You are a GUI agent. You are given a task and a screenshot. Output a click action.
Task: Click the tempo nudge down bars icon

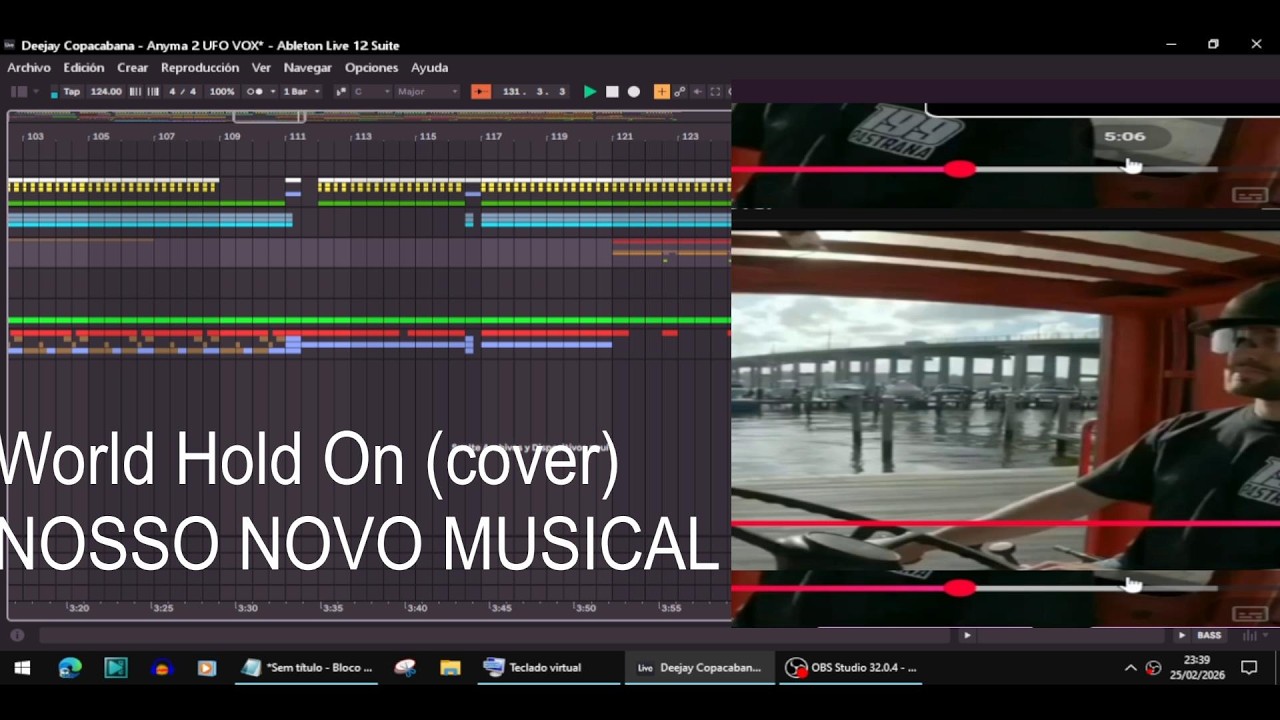tap(136, 91)
